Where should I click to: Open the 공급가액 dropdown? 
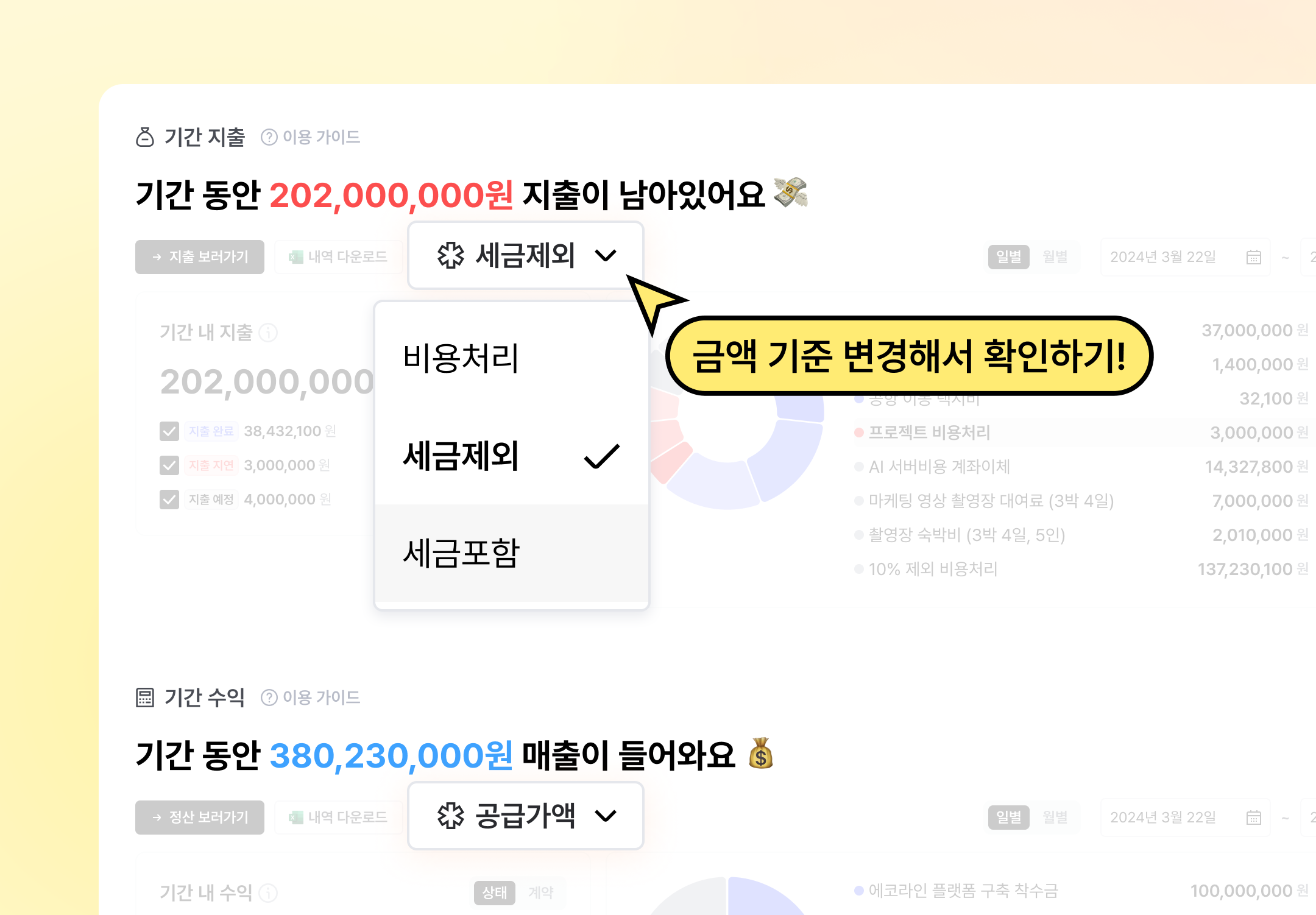526,816
